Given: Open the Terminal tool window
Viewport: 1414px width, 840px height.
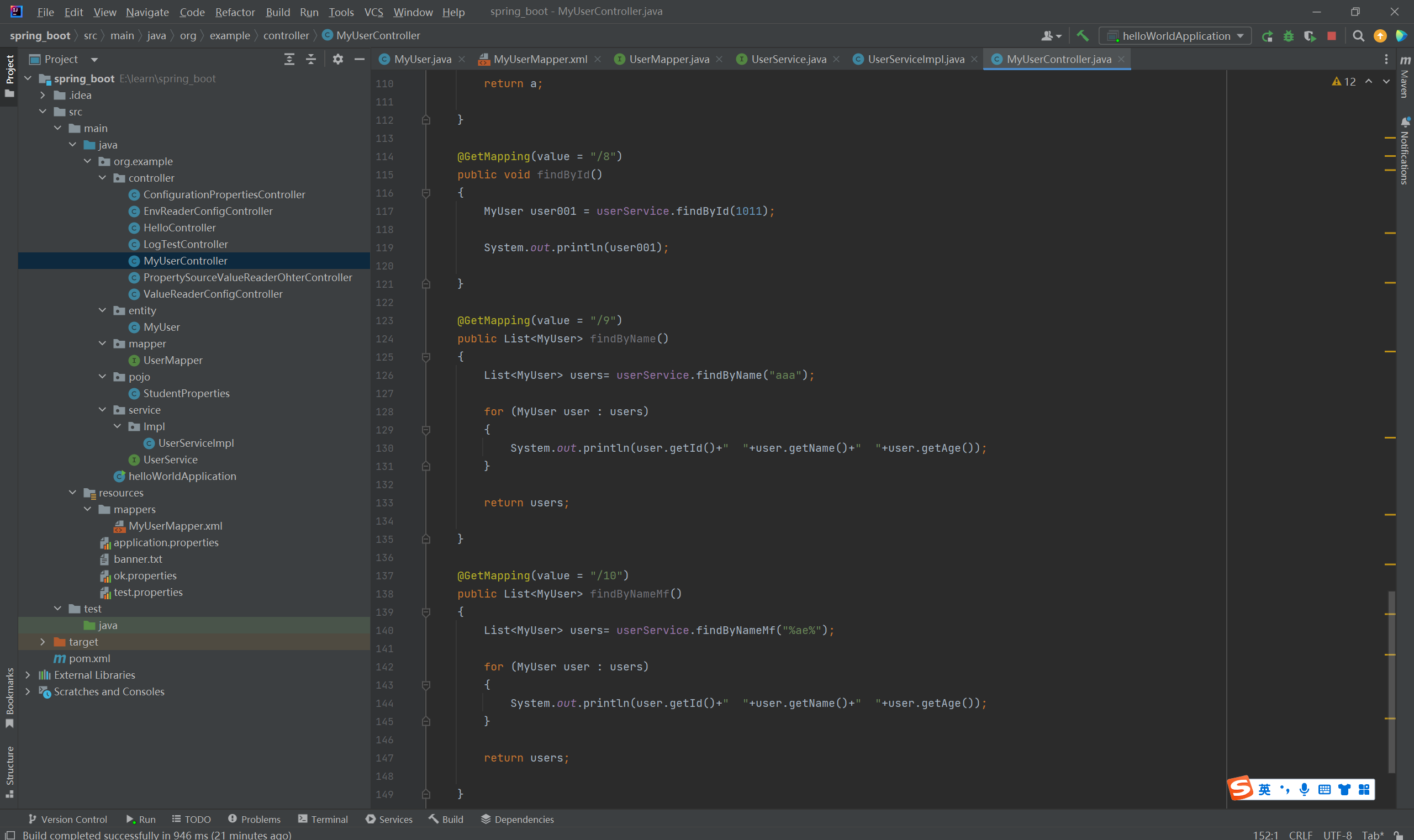Looking at the screenshot, I should click(x=323, y=819).
